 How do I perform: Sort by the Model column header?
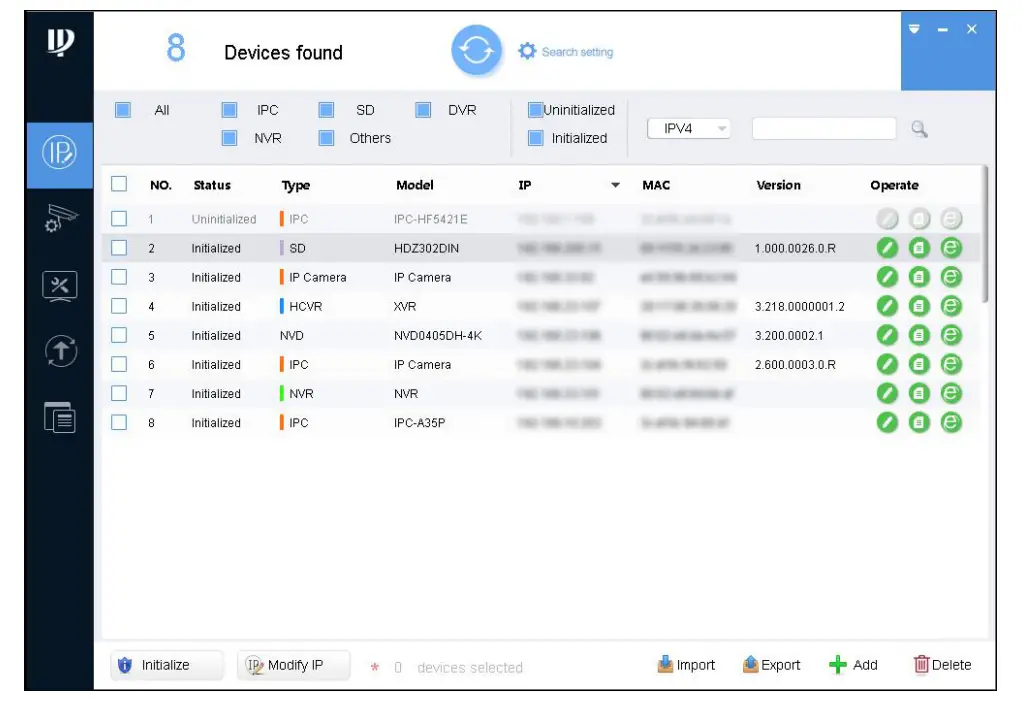(x=415, y=185)
